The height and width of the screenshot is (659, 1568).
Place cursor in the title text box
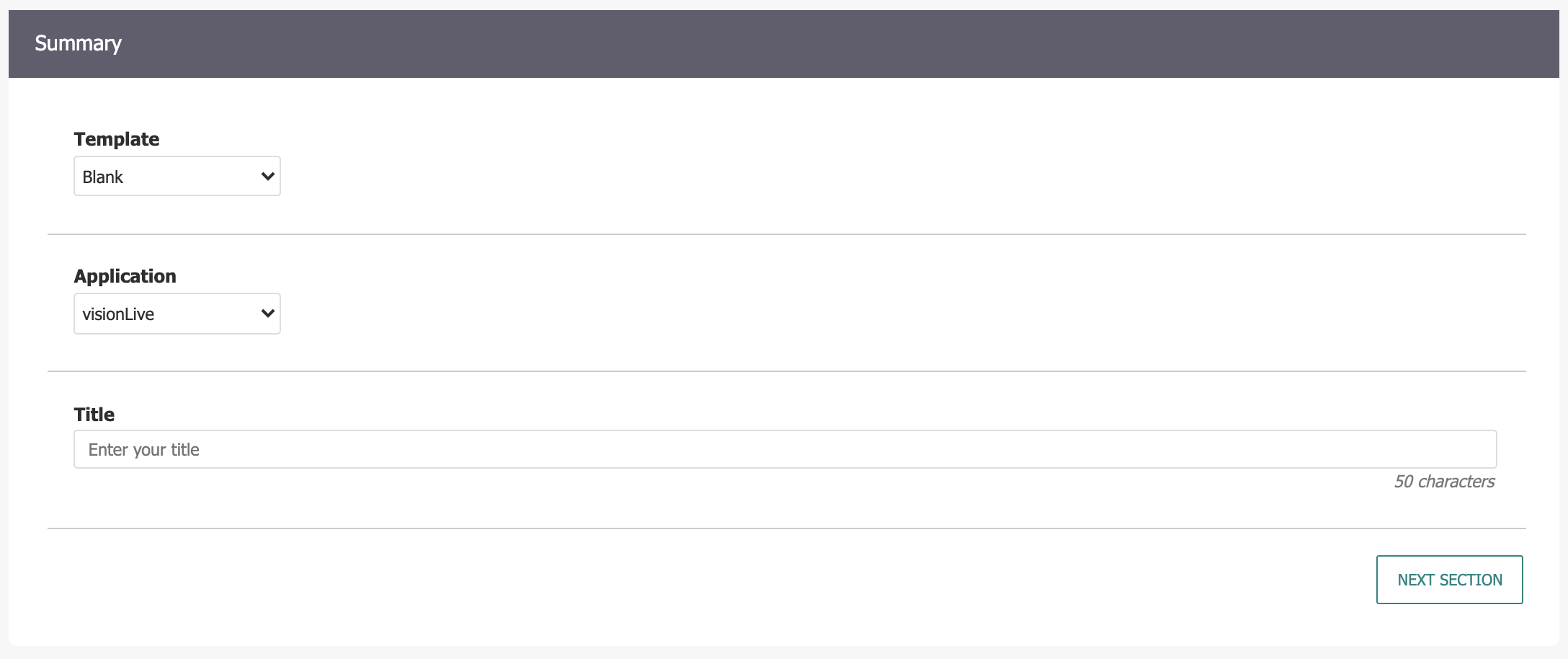[x=785, y=449]
